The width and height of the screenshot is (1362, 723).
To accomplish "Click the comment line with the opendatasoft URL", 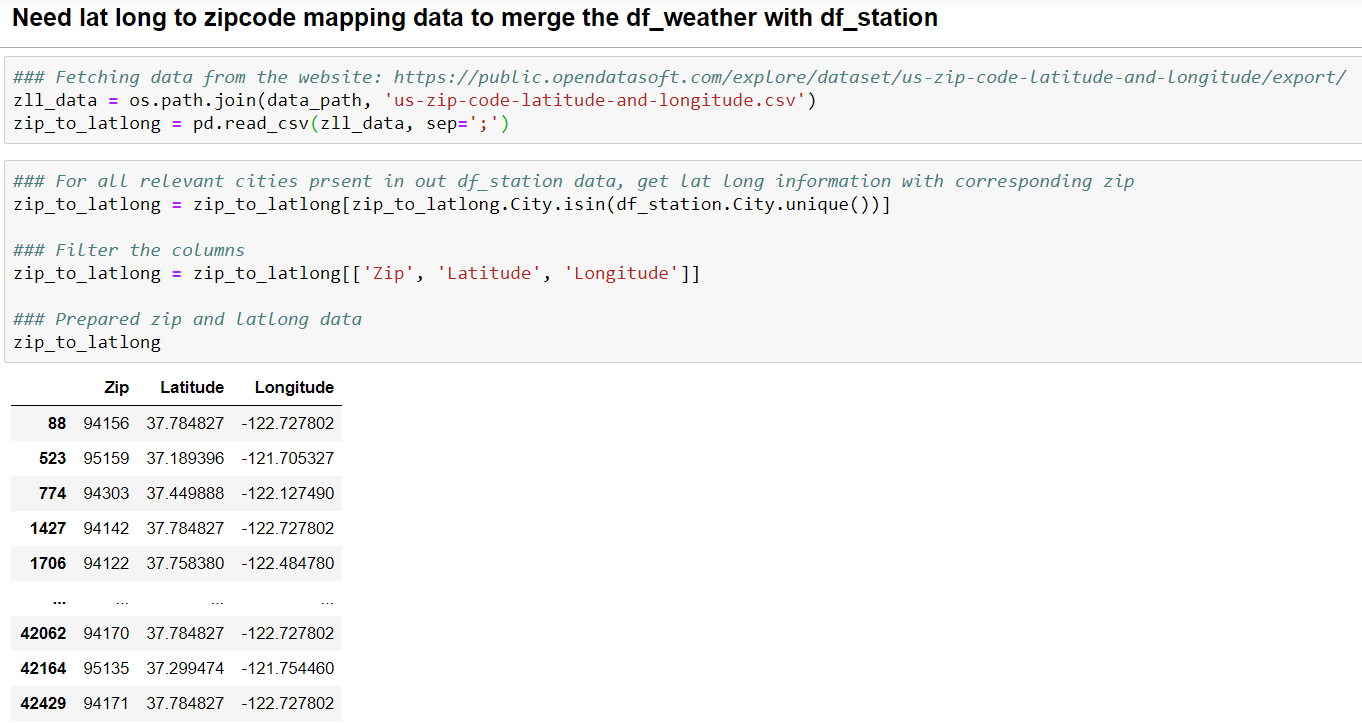I will (680, 77).
